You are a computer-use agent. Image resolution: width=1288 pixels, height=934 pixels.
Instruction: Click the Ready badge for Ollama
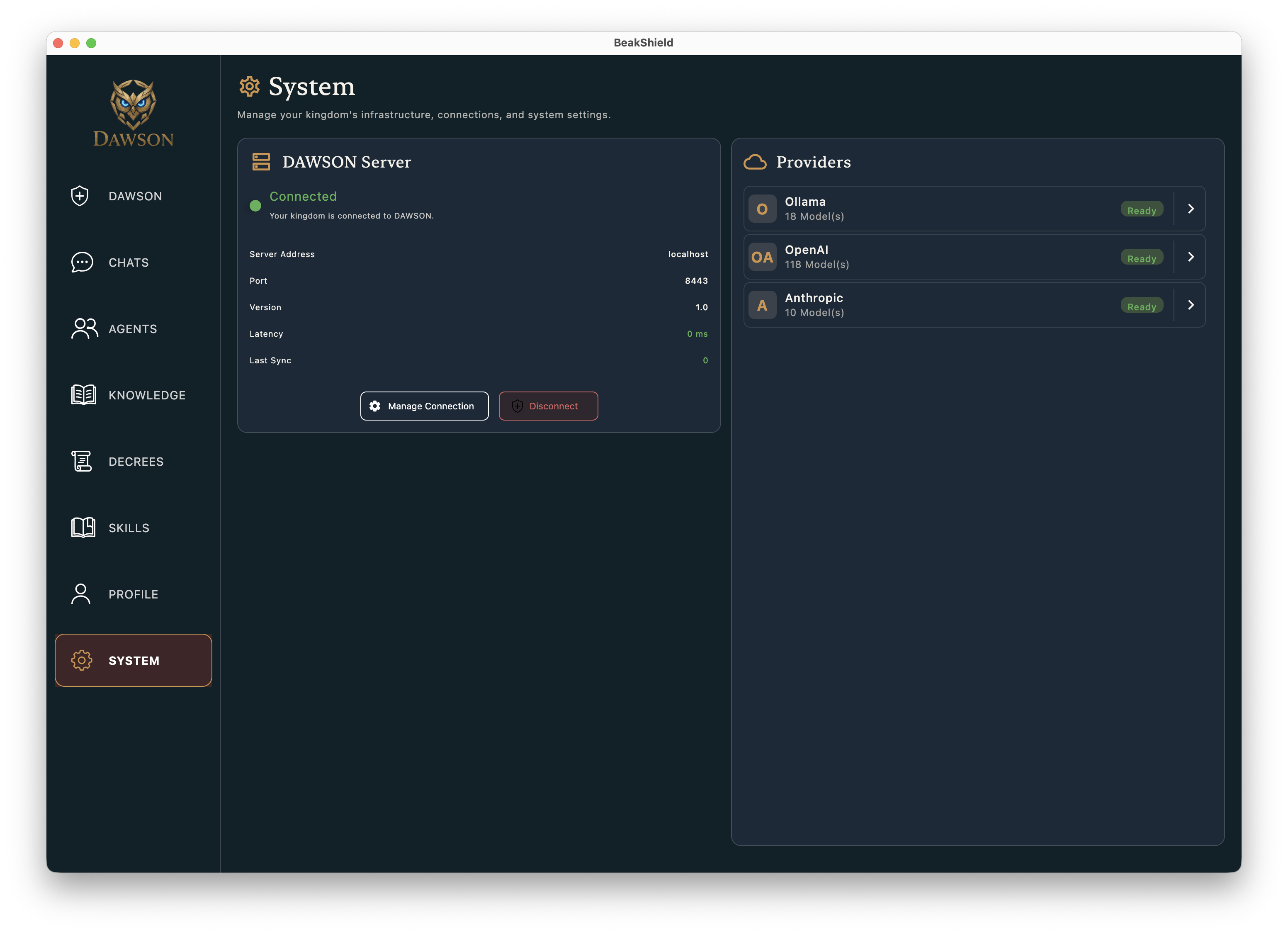pos(1142,210)
